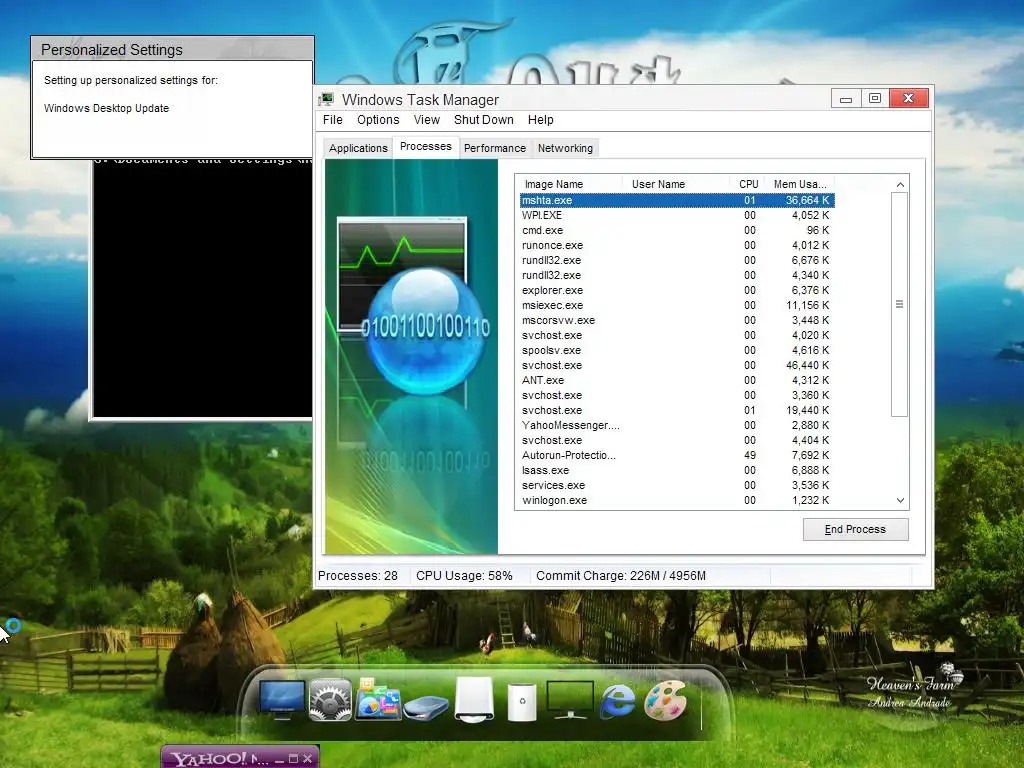Select the Processes tab
Viewport: 1024px width, 768px height.
tap(426, 146)
